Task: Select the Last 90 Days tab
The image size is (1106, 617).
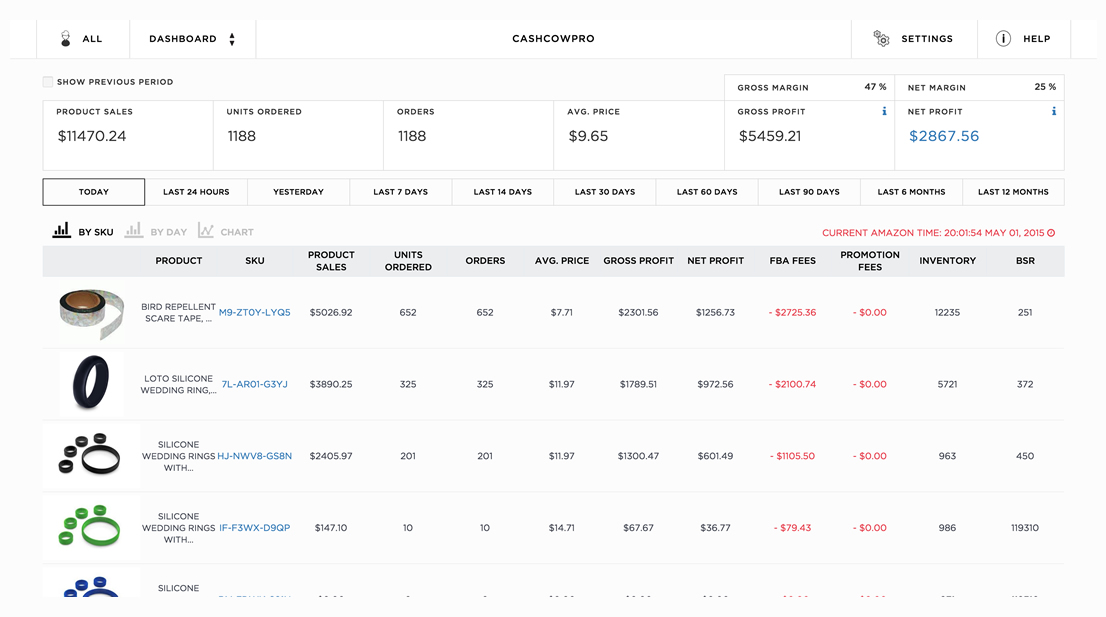Action: click(809, 192)
